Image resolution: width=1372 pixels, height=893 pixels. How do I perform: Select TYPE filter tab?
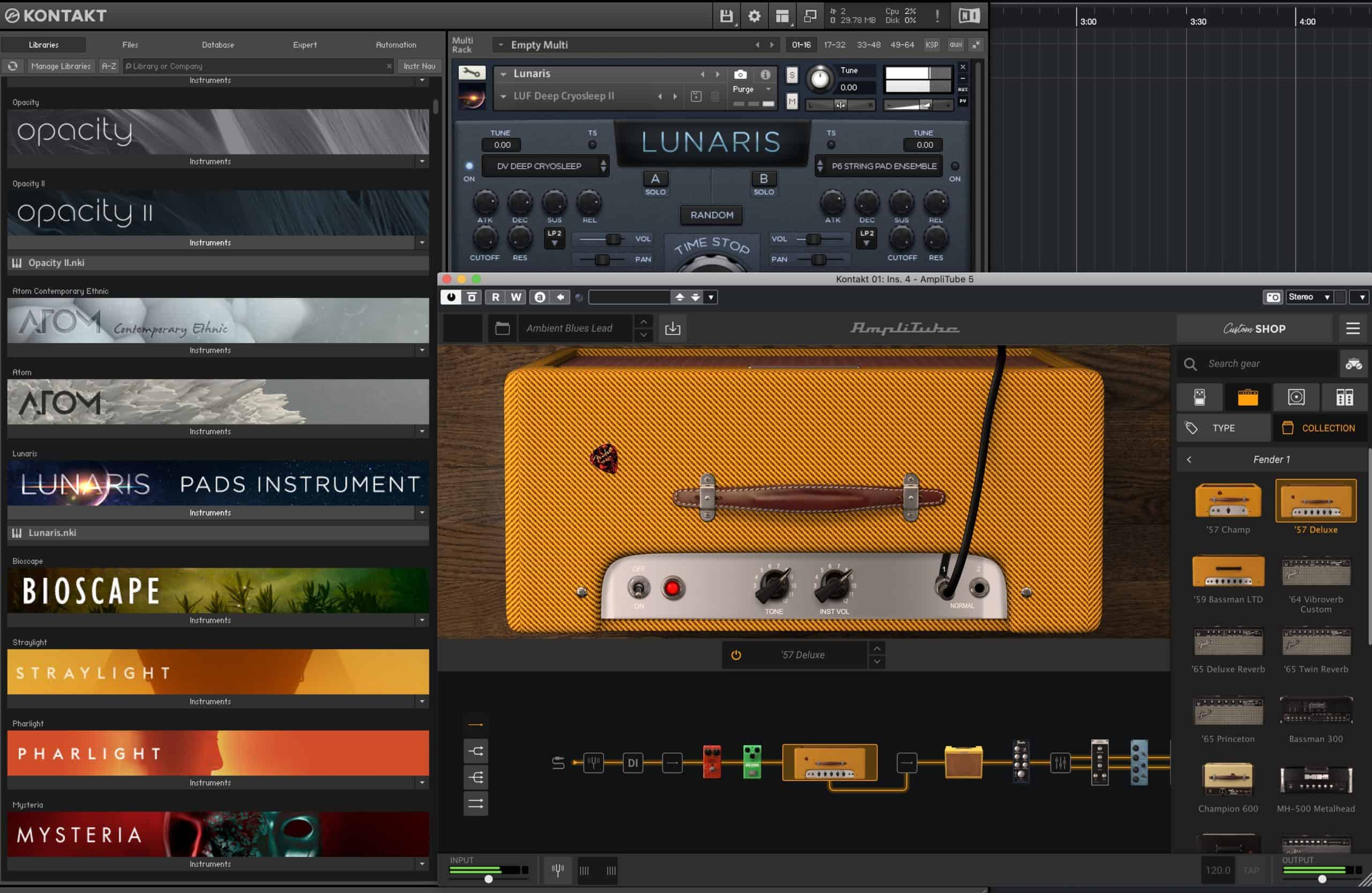coord(1223,428)
